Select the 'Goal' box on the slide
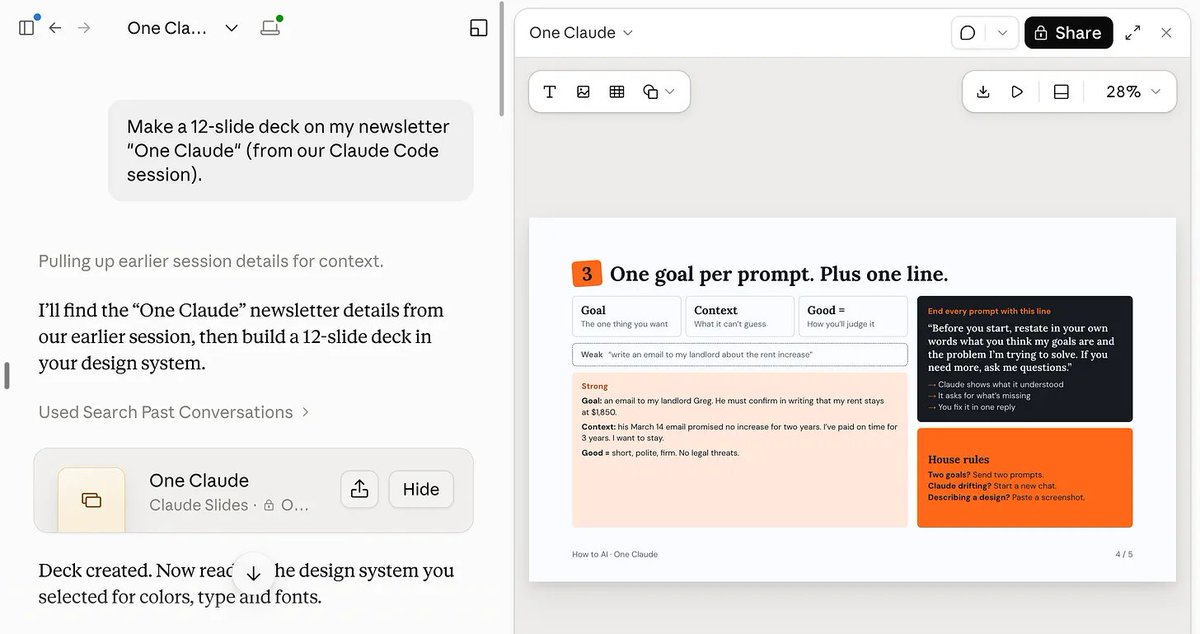 [x=626, y=316]
